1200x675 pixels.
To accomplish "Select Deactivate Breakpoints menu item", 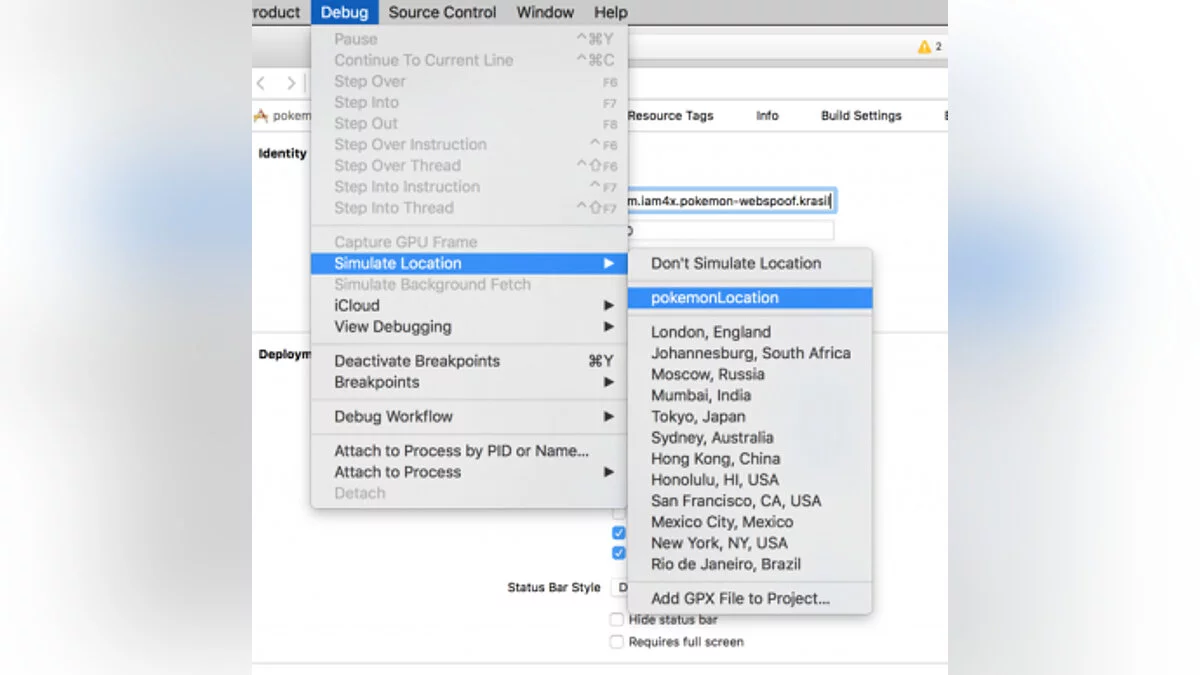I will coord(417,362).
